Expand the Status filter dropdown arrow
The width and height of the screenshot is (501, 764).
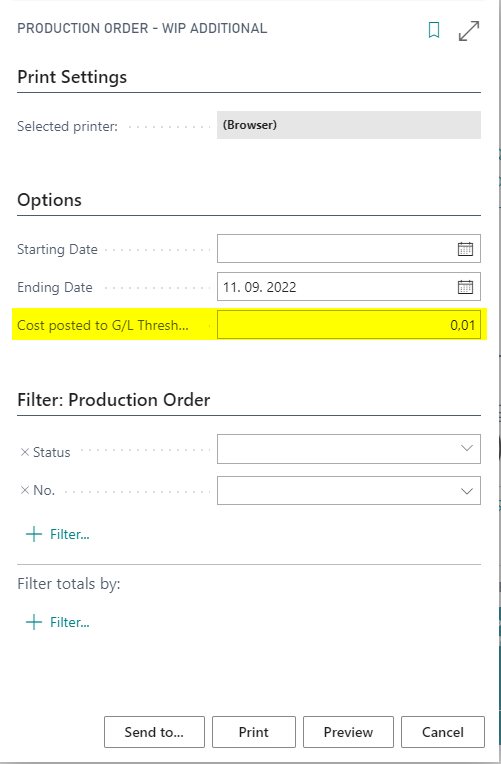466,448
